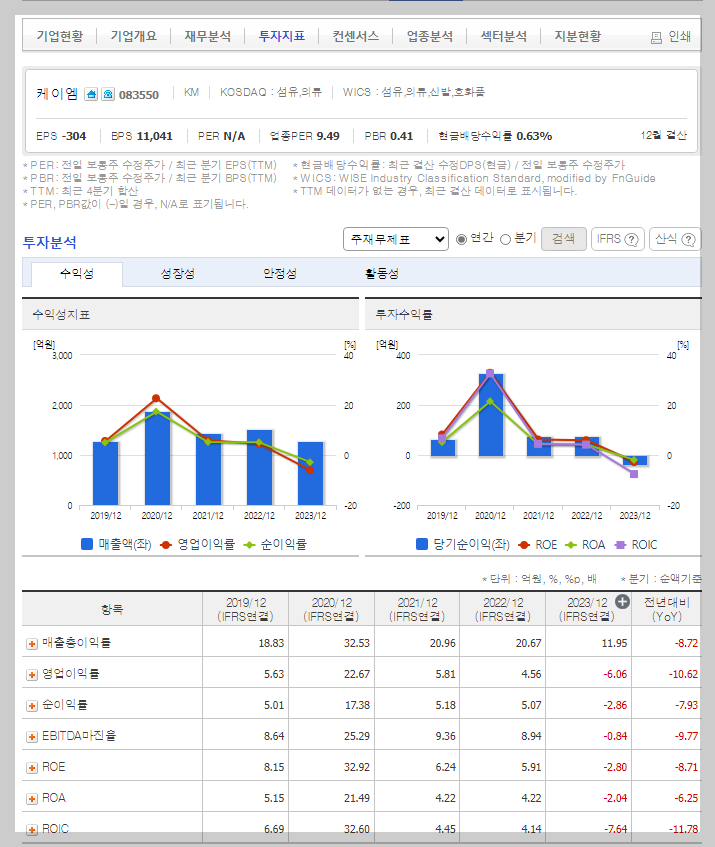Click the 현금배당수익률 0.63% value
The width and height of the screenshot is (715, 847).
534,136
